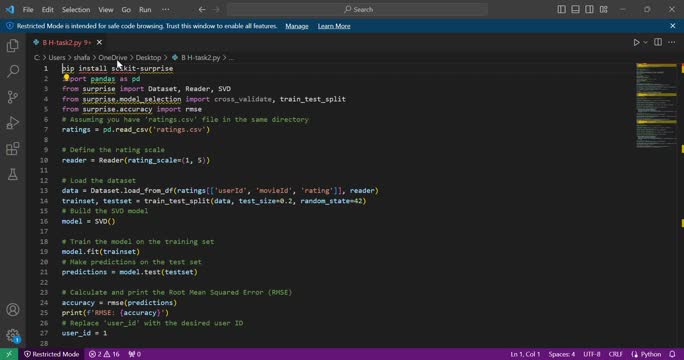Viewport: 684px width, 360px height.
Task: Click the minimap code overview
Action: point(656,106)
